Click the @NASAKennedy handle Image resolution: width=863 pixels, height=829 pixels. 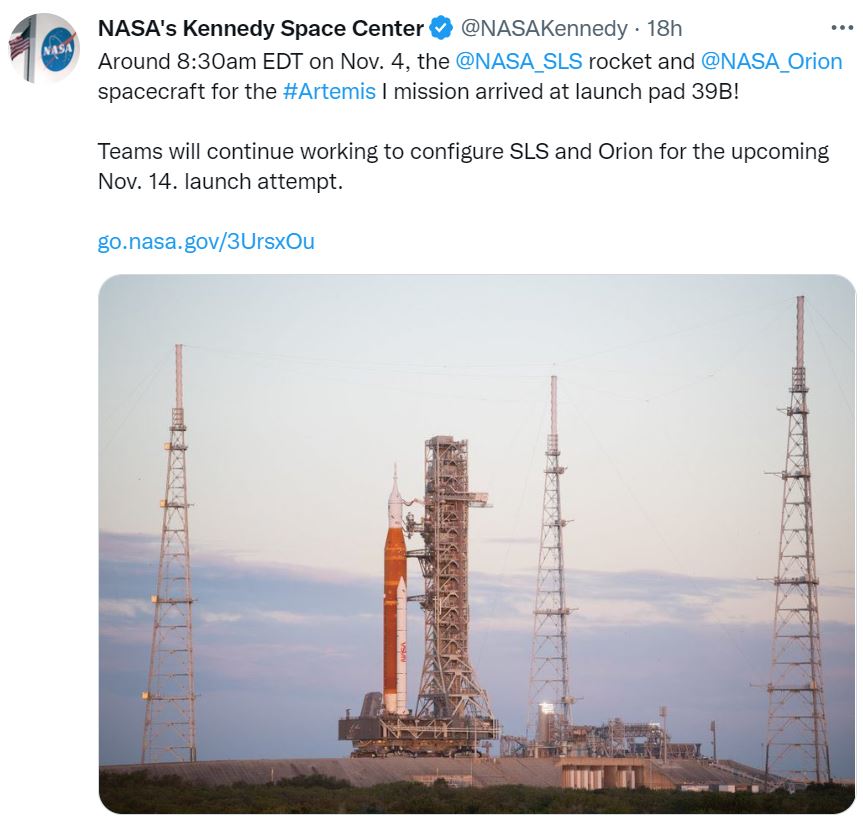[544, 29]
